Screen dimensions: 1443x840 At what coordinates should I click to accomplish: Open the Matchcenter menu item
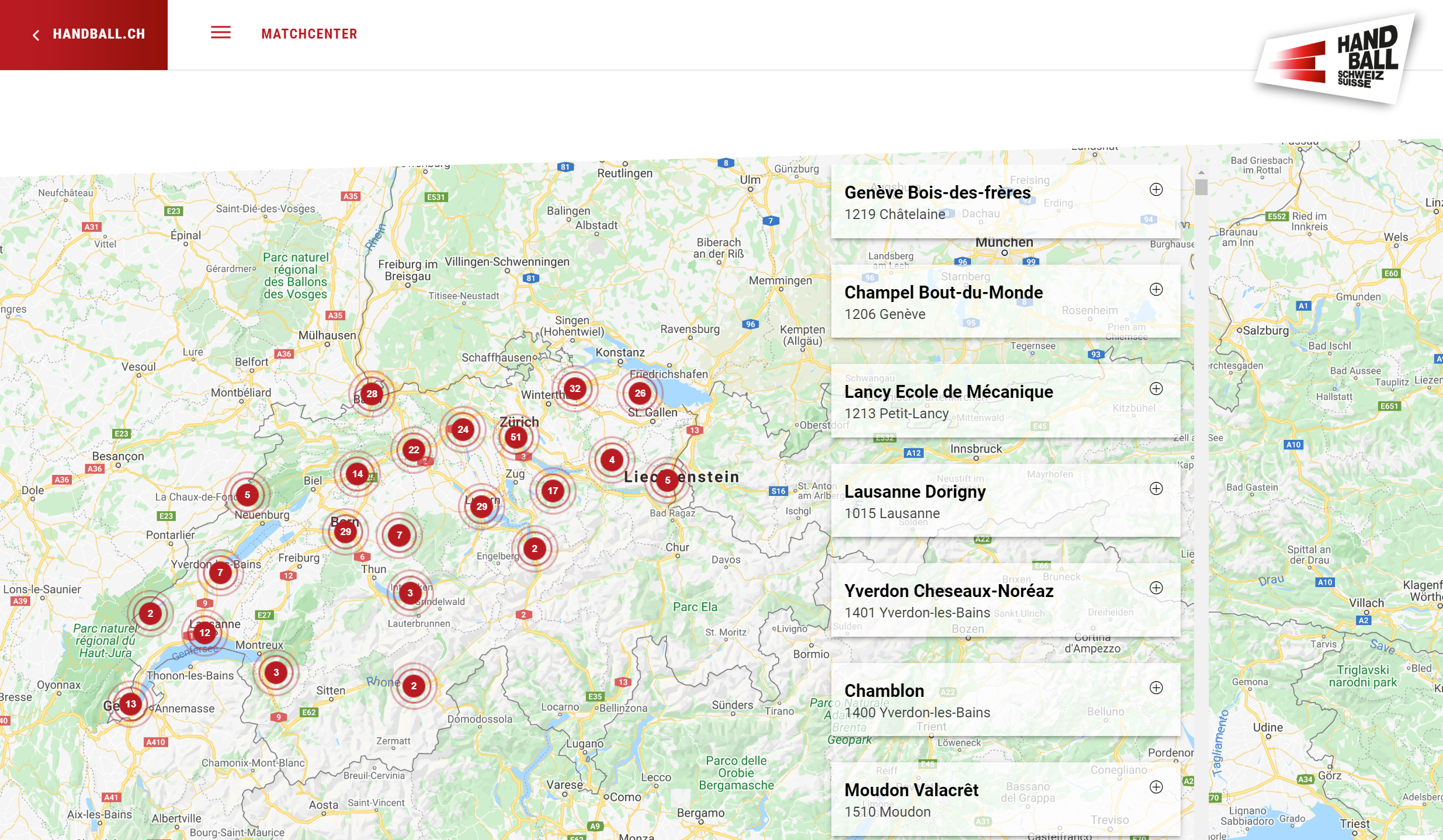[309, 34]
